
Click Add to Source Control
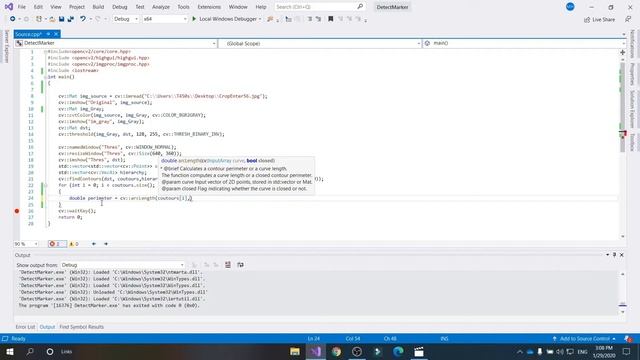coord(584,339)
